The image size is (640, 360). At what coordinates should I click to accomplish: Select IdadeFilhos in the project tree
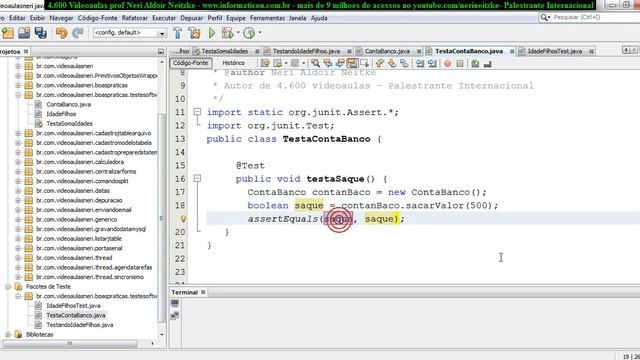(61, 114)
